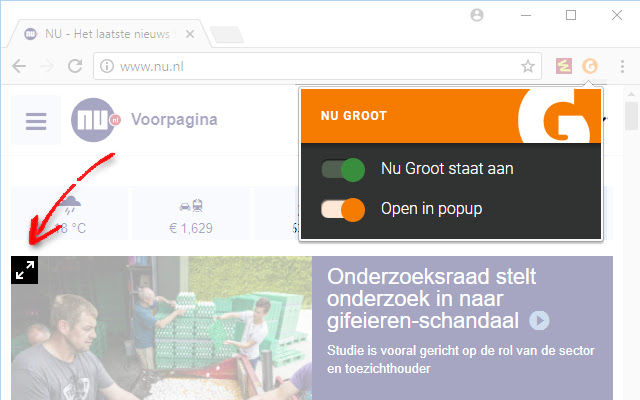The width and height of the screenshot is (640, 400).
Task: Bookmark this page with the star icon
Action: point(528,66)
